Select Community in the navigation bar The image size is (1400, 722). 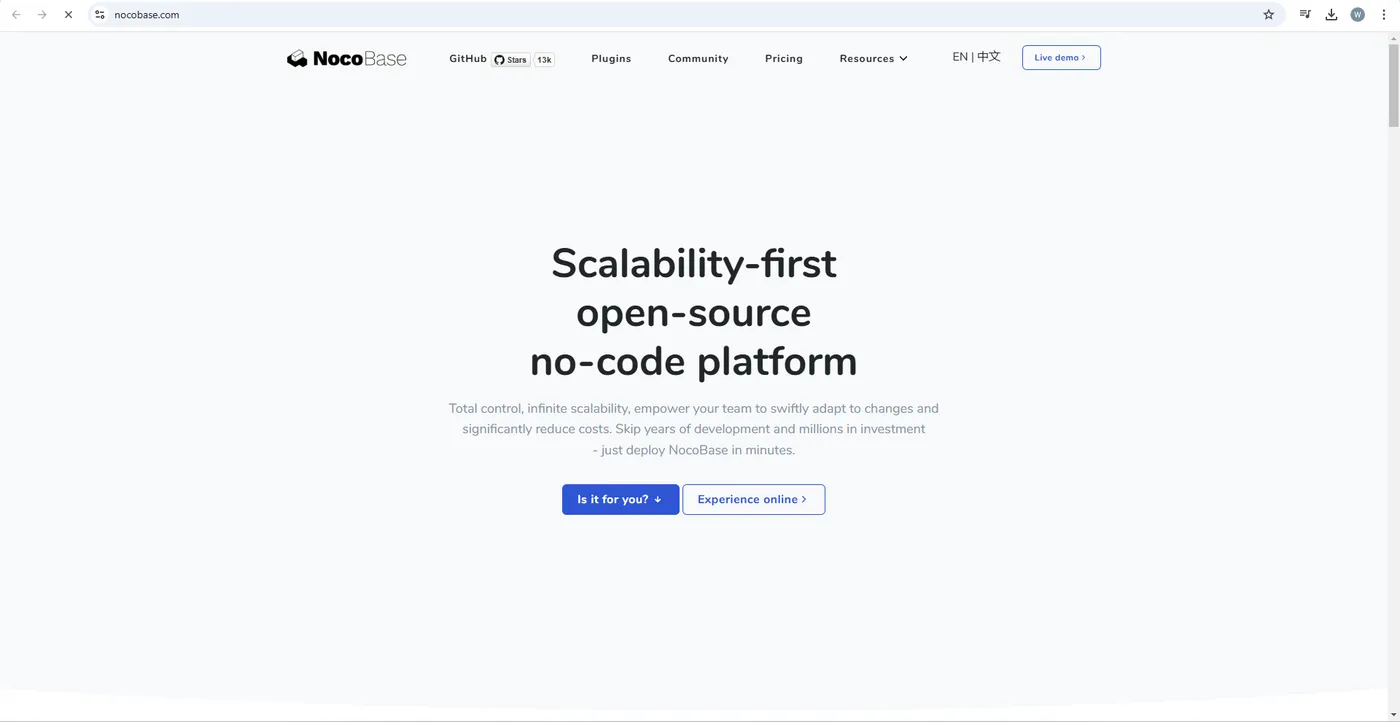698,58
